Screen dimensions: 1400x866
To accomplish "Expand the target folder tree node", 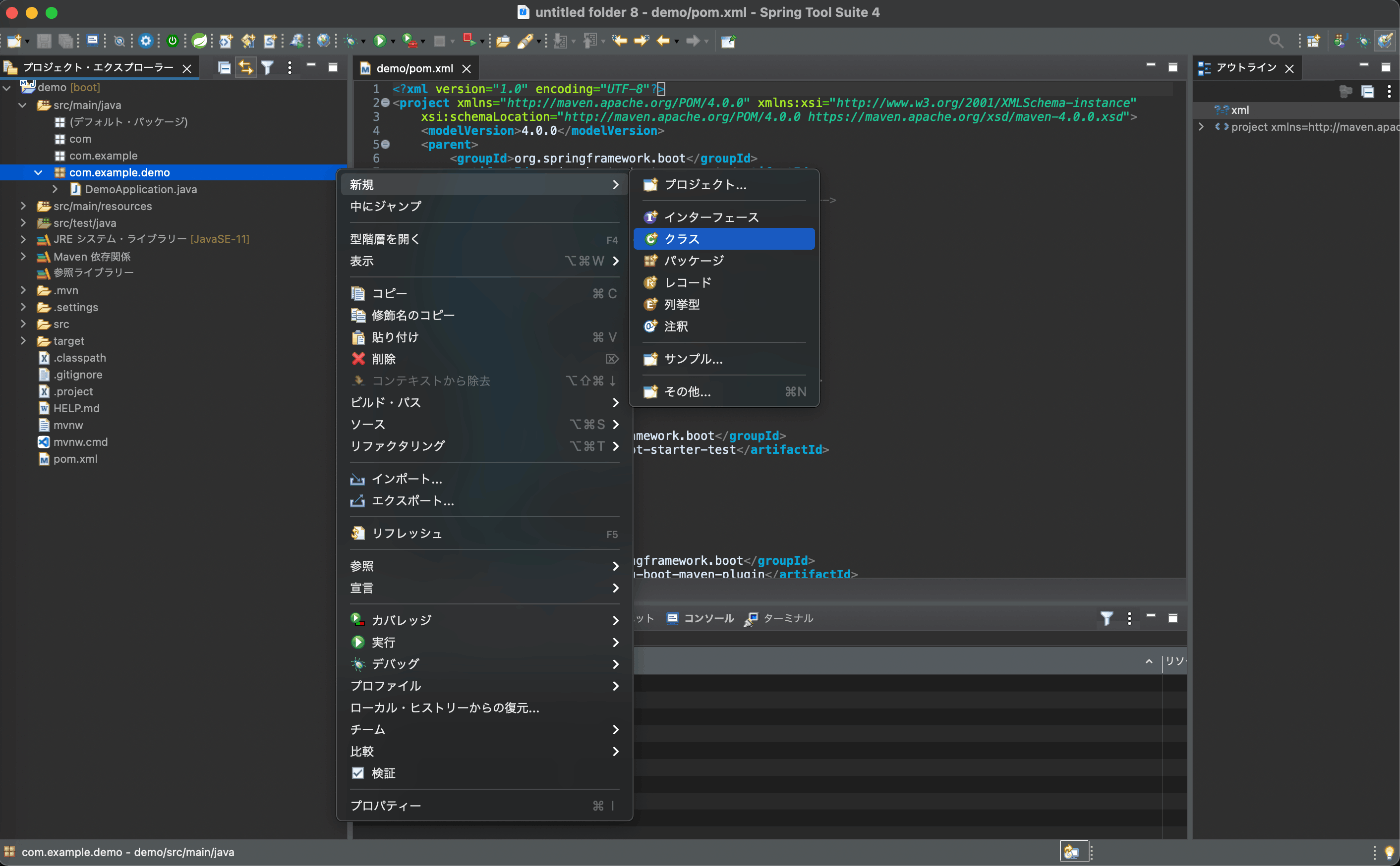I will [24, 341].
